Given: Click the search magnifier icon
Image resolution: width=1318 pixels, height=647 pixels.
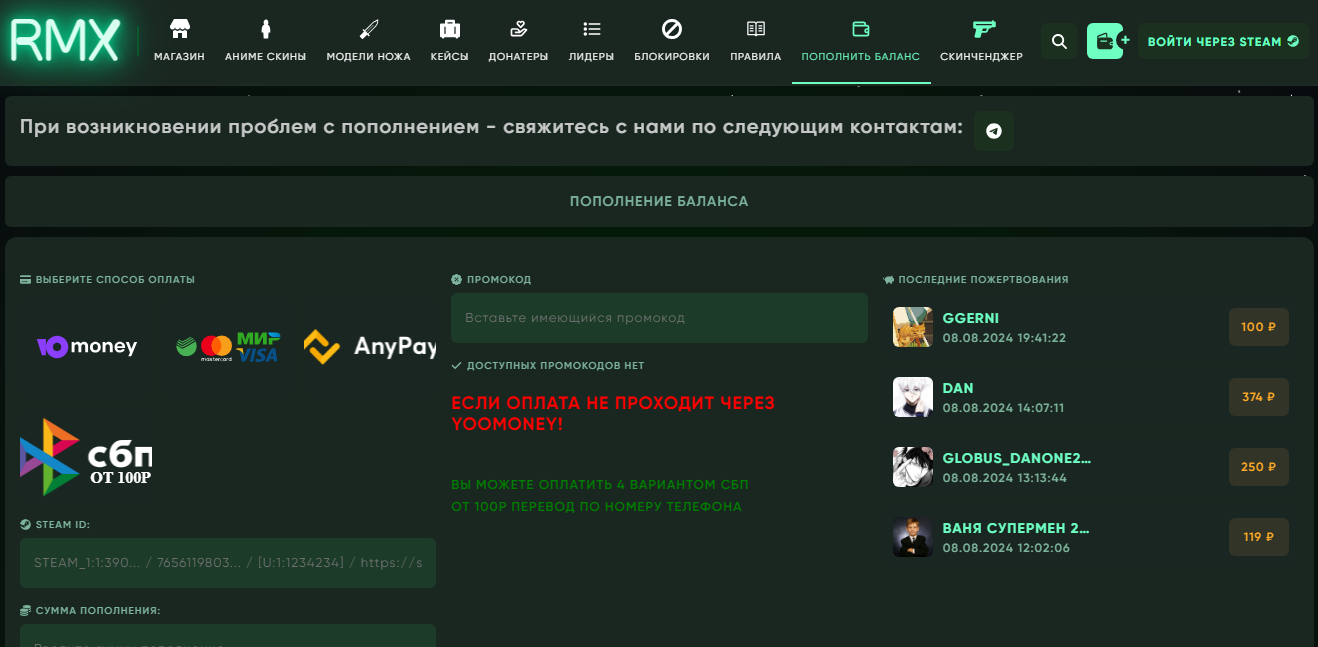Looking at the screenshot, I should pos(1059,42).
